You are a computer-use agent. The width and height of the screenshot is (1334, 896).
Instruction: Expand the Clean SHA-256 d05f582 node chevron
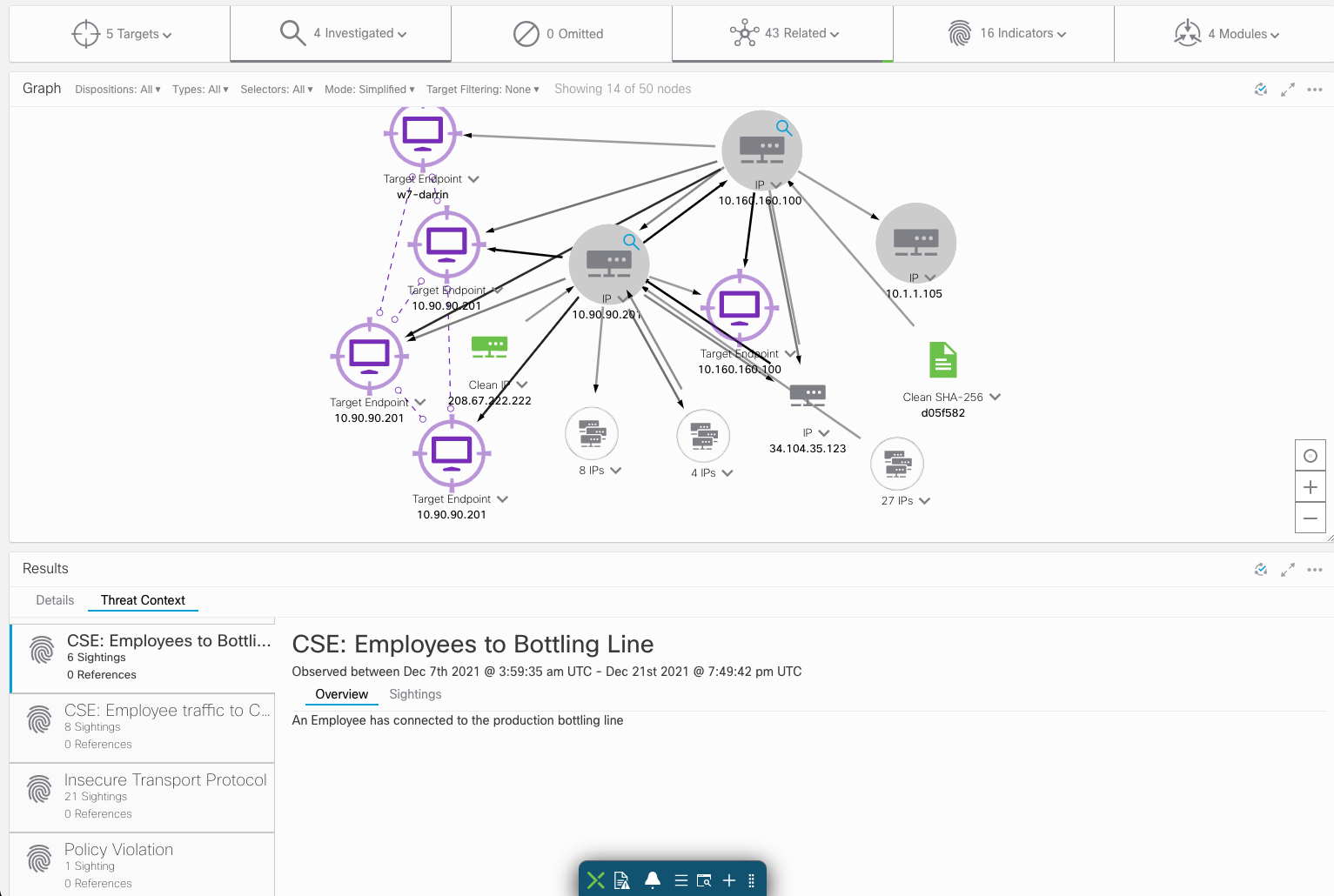pos(995,397)
